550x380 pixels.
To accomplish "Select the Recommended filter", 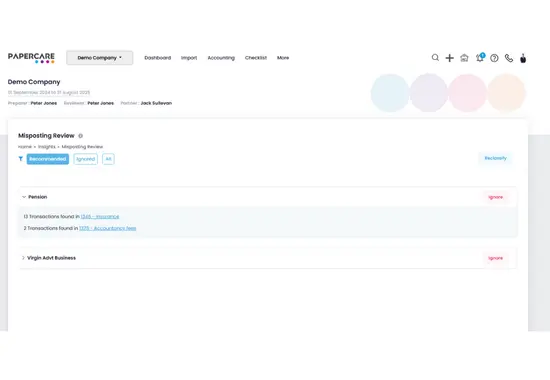I will click(48, 159).
